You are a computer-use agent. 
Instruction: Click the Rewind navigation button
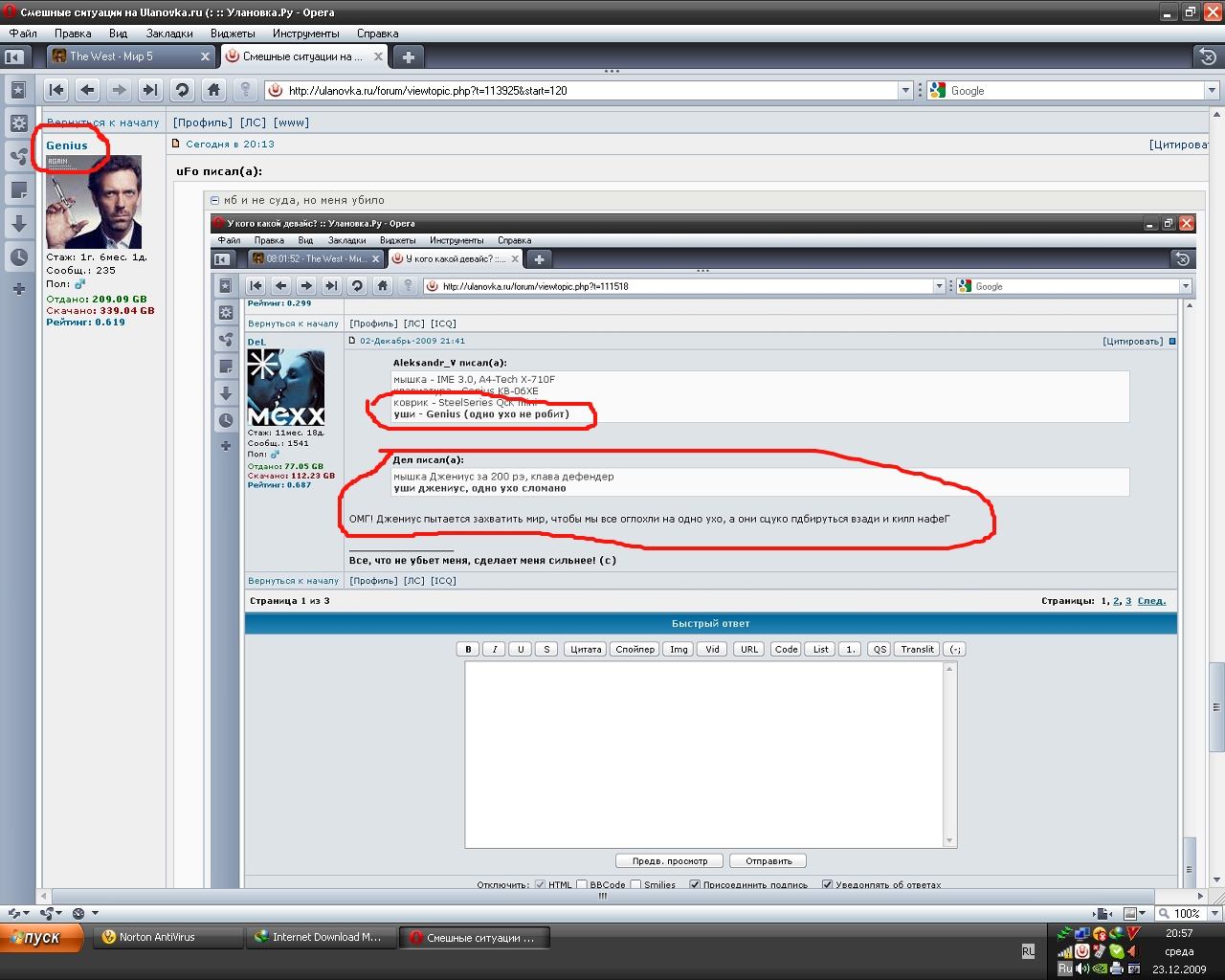point(56,90)
